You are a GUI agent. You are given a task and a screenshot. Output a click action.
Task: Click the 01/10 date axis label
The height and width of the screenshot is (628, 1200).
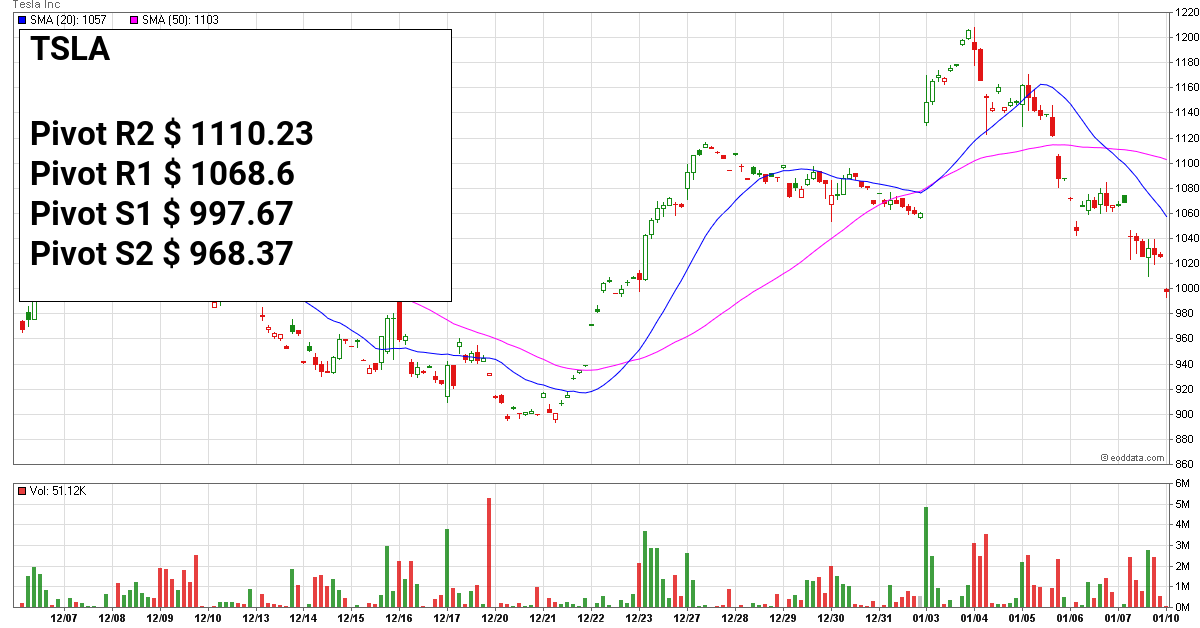point(1167,619)
